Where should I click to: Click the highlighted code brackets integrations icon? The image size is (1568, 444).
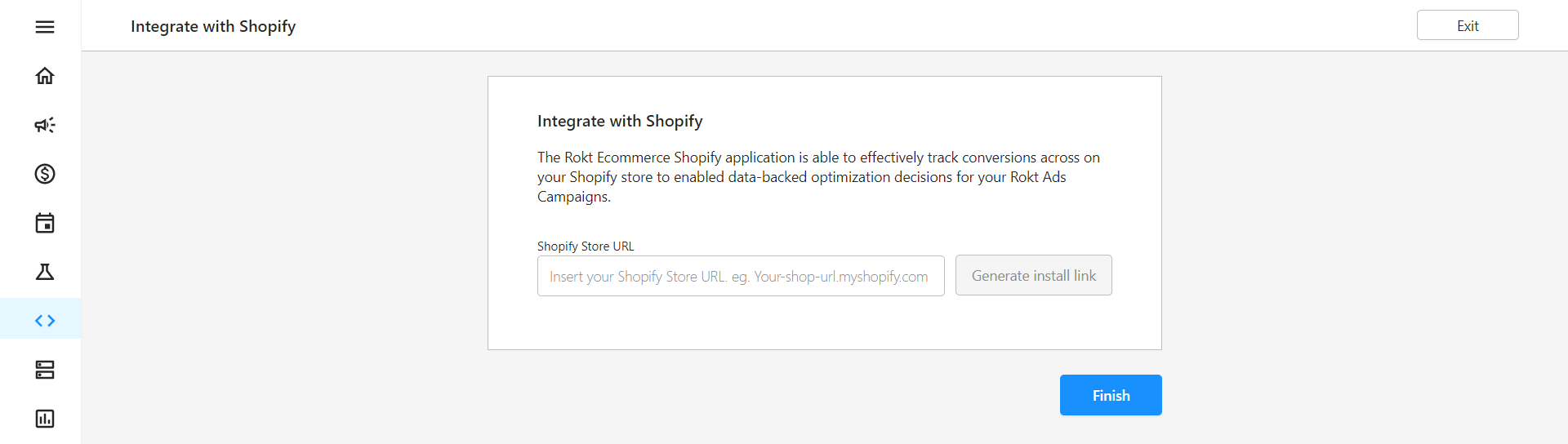[x=45, y=321]
